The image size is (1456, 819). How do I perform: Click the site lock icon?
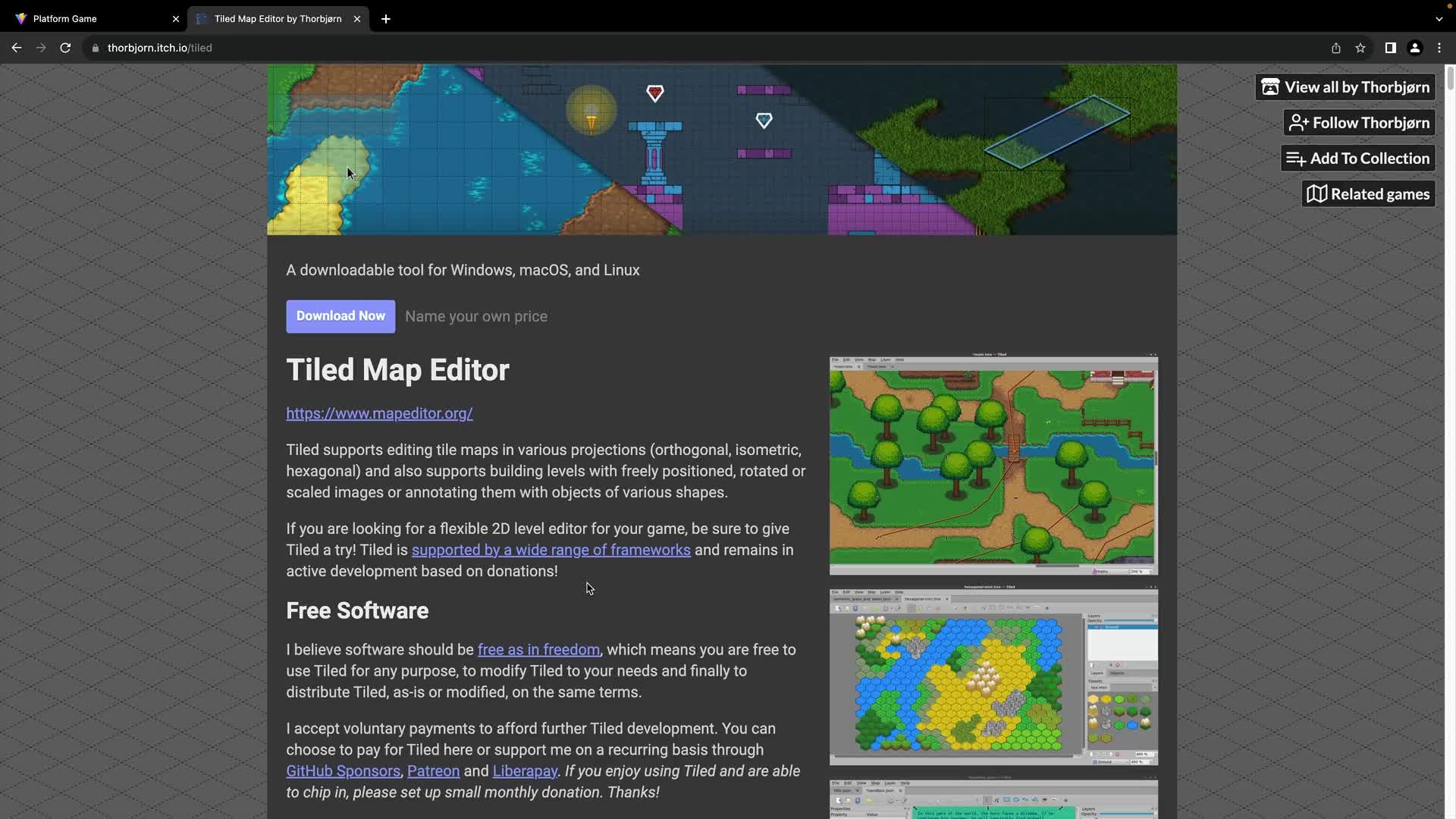[x=96, y=48]
